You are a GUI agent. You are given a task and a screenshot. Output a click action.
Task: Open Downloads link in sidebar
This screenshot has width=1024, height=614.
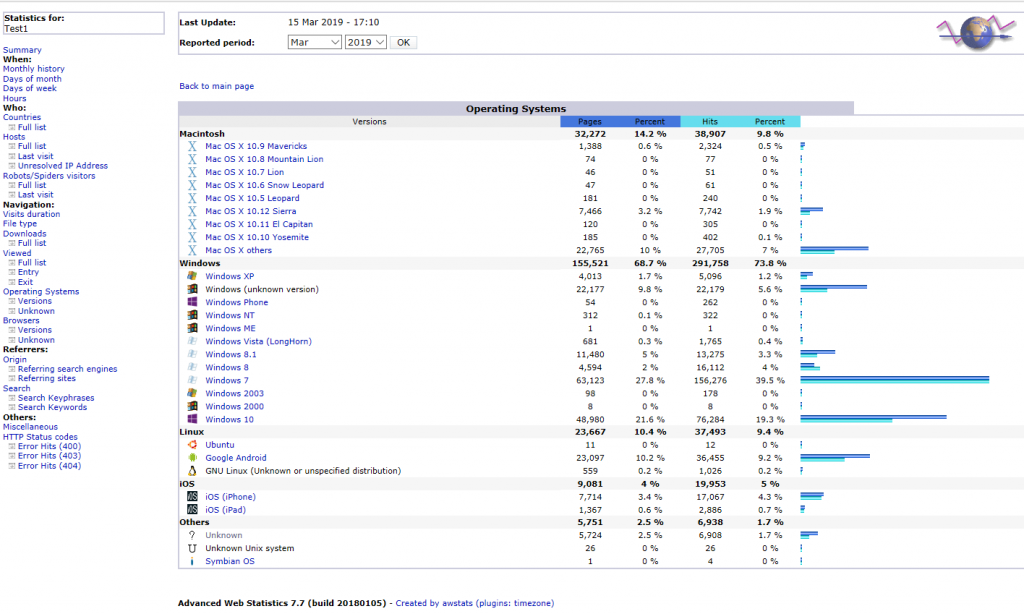pos(25,234)
